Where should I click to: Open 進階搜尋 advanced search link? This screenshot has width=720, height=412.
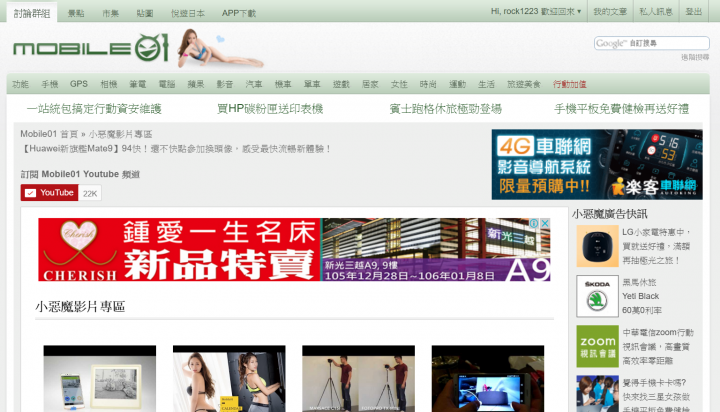[x=695, y=57]
